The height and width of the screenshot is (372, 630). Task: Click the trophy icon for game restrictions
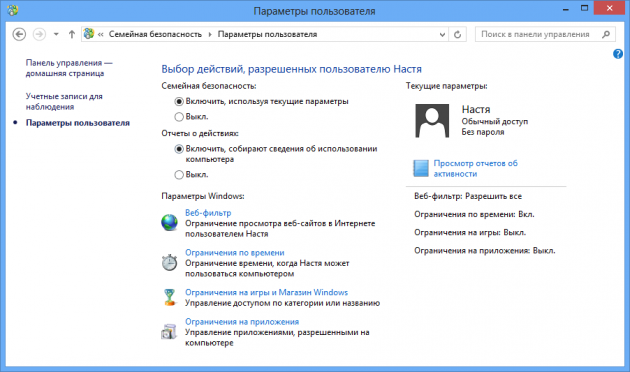point(170,298)
